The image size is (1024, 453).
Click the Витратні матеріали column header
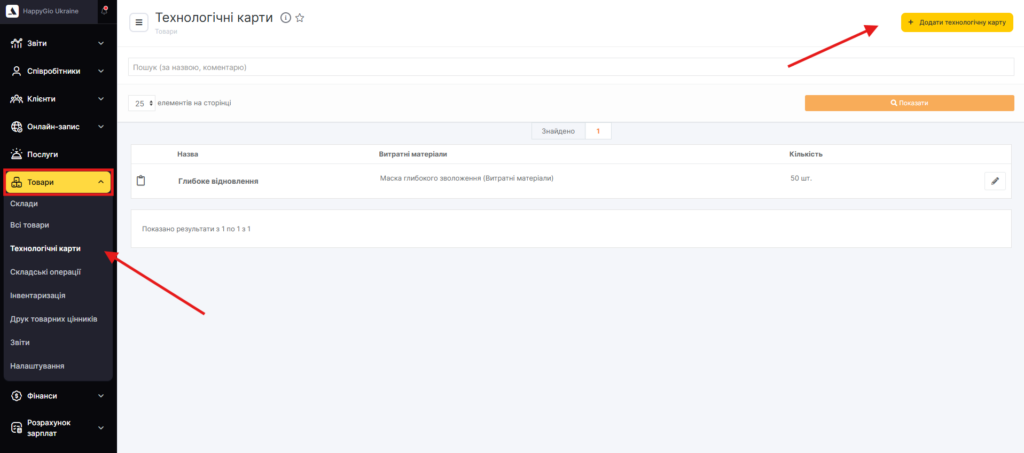(x=413, y=154)
